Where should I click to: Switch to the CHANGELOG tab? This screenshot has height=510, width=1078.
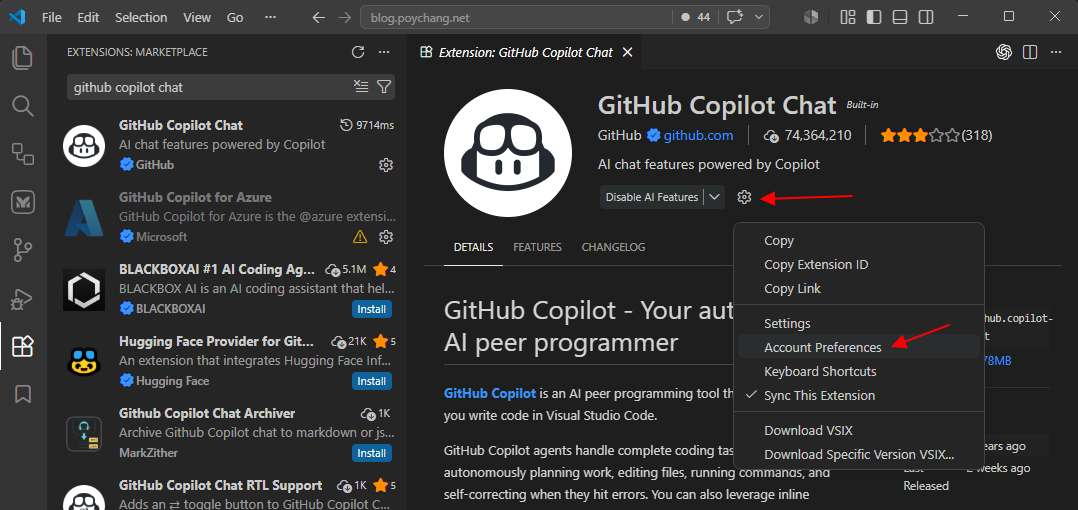613,247
